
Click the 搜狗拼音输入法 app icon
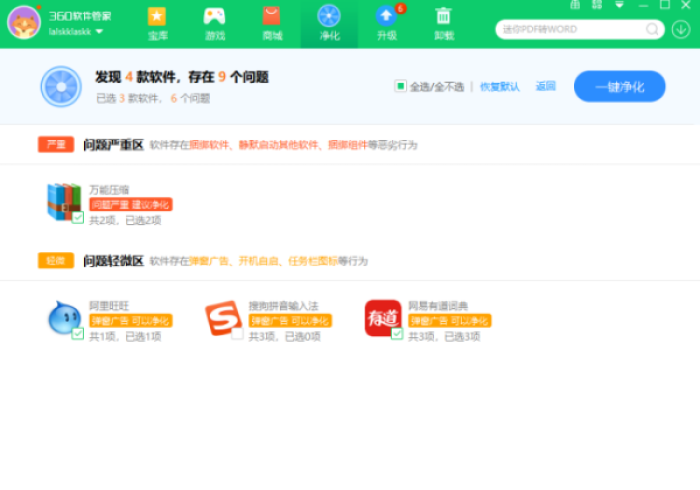[x=223, y=317]
